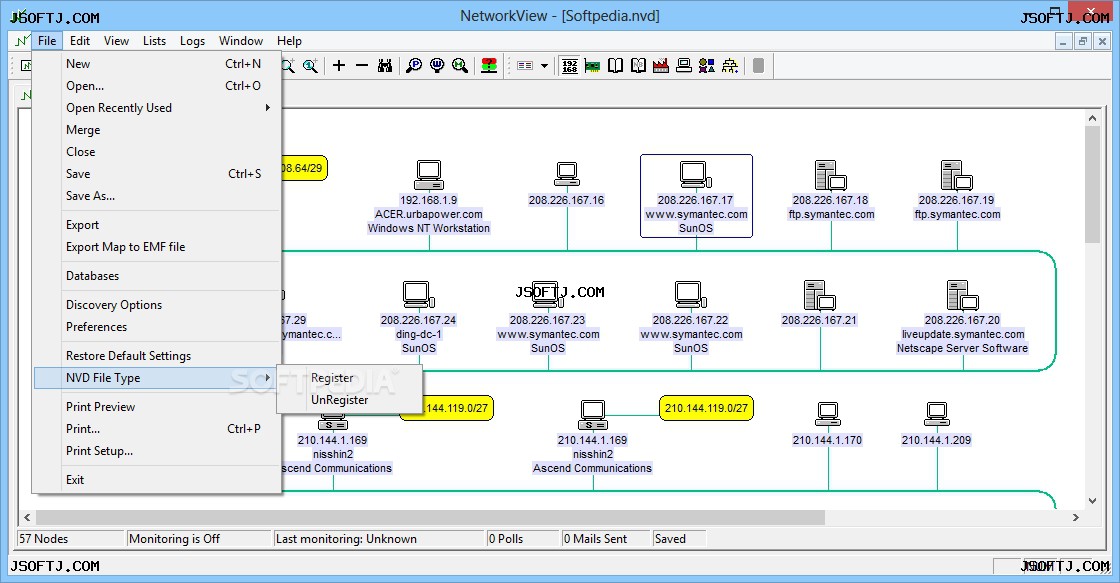Click the network card toolbar icon
The image size is (1120, 583).
click(x=592, y=66)
